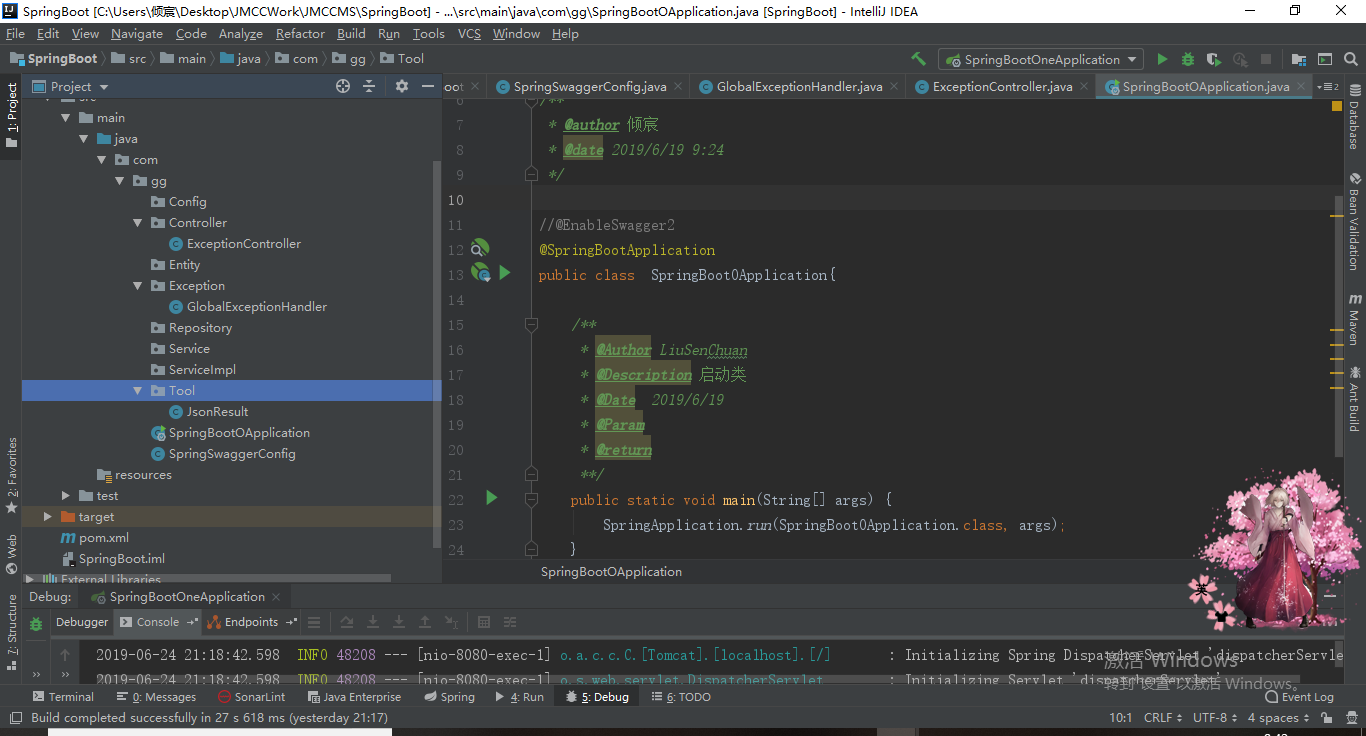Open the SpringBootOneApplication configurations dropdown
Screen dimensions: 1366x736
tap(1040, 58)
